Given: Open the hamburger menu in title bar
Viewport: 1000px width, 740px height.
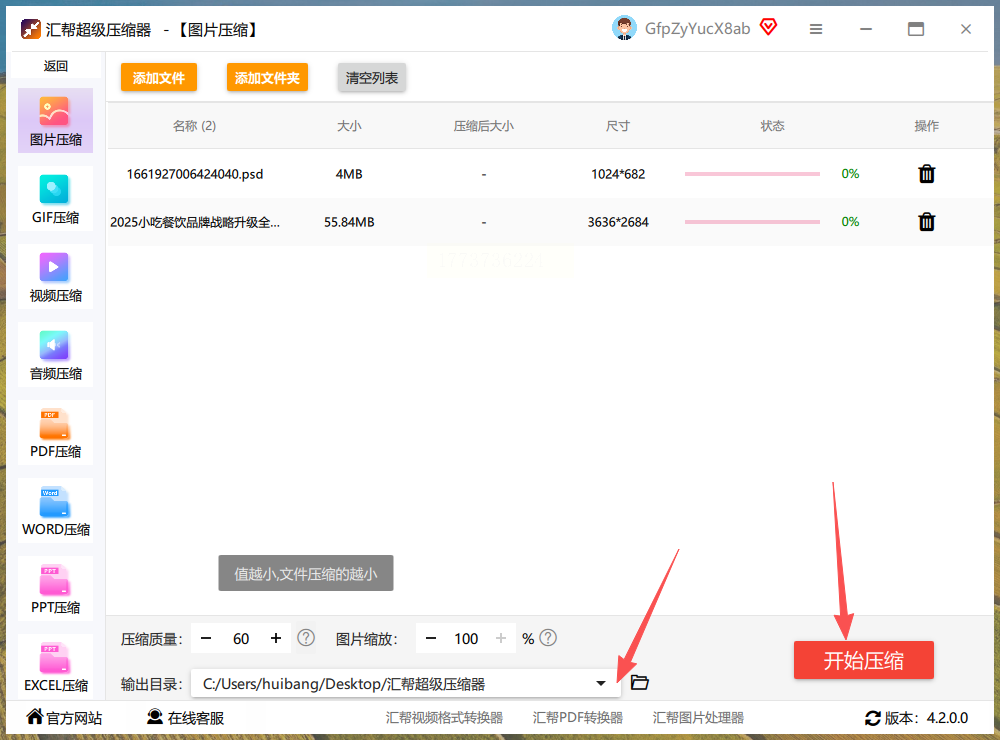Looking at the screenshot, I should click(816, 29).
